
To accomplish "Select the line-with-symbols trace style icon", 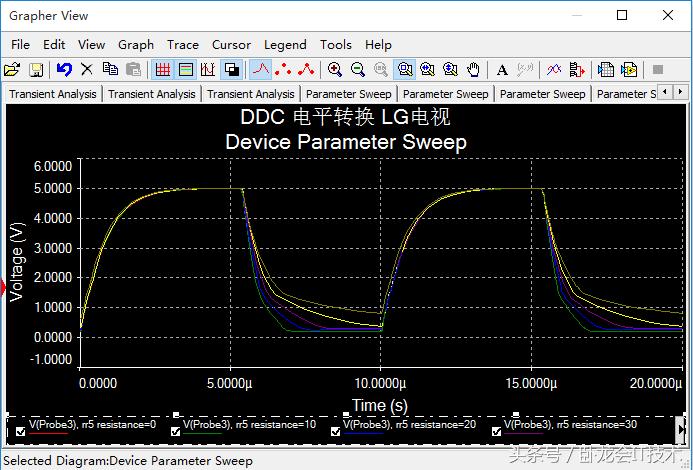I will [306, 69].
